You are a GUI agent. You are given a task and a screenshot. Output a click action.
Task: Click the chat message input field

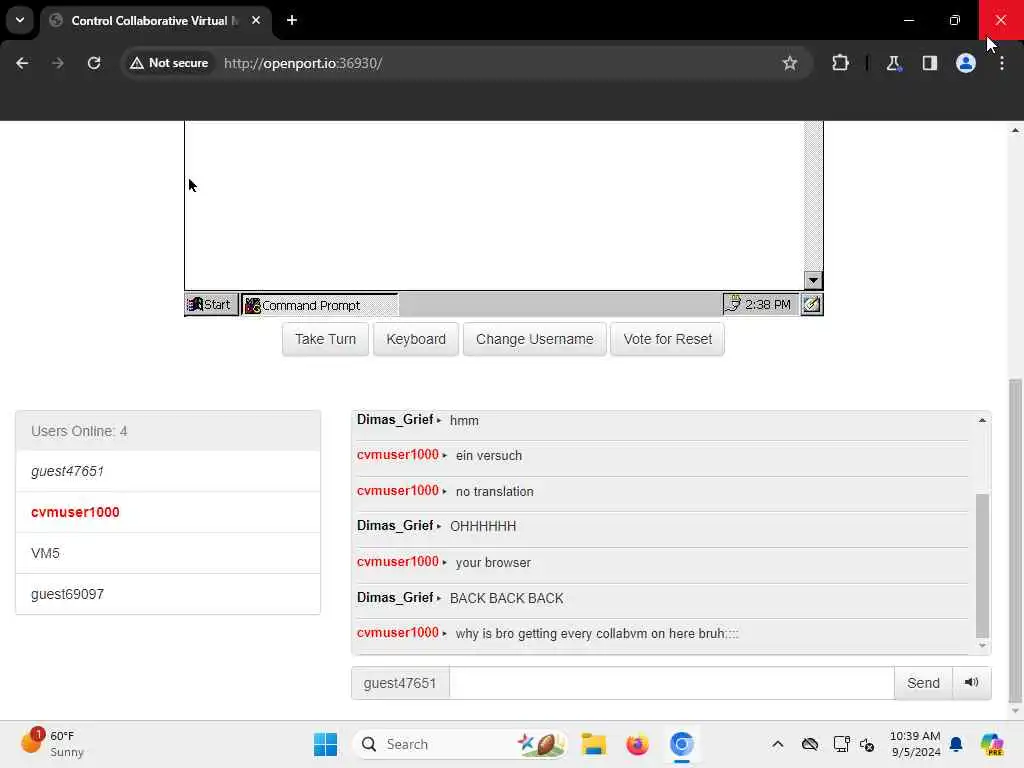pyautogui.click(x=671, y=683)
